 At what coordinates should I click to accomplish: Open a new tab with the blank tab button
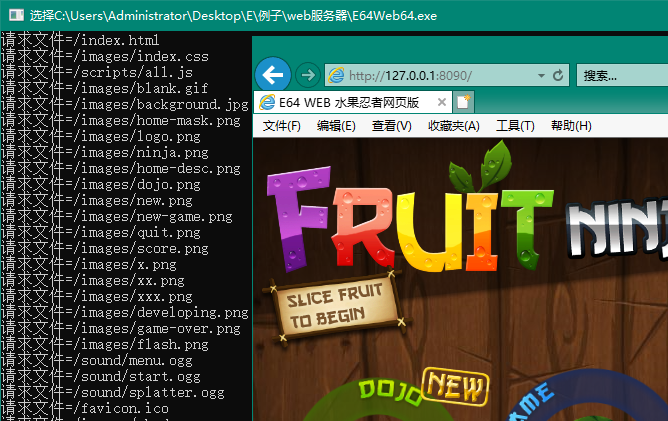coord(463,102)
